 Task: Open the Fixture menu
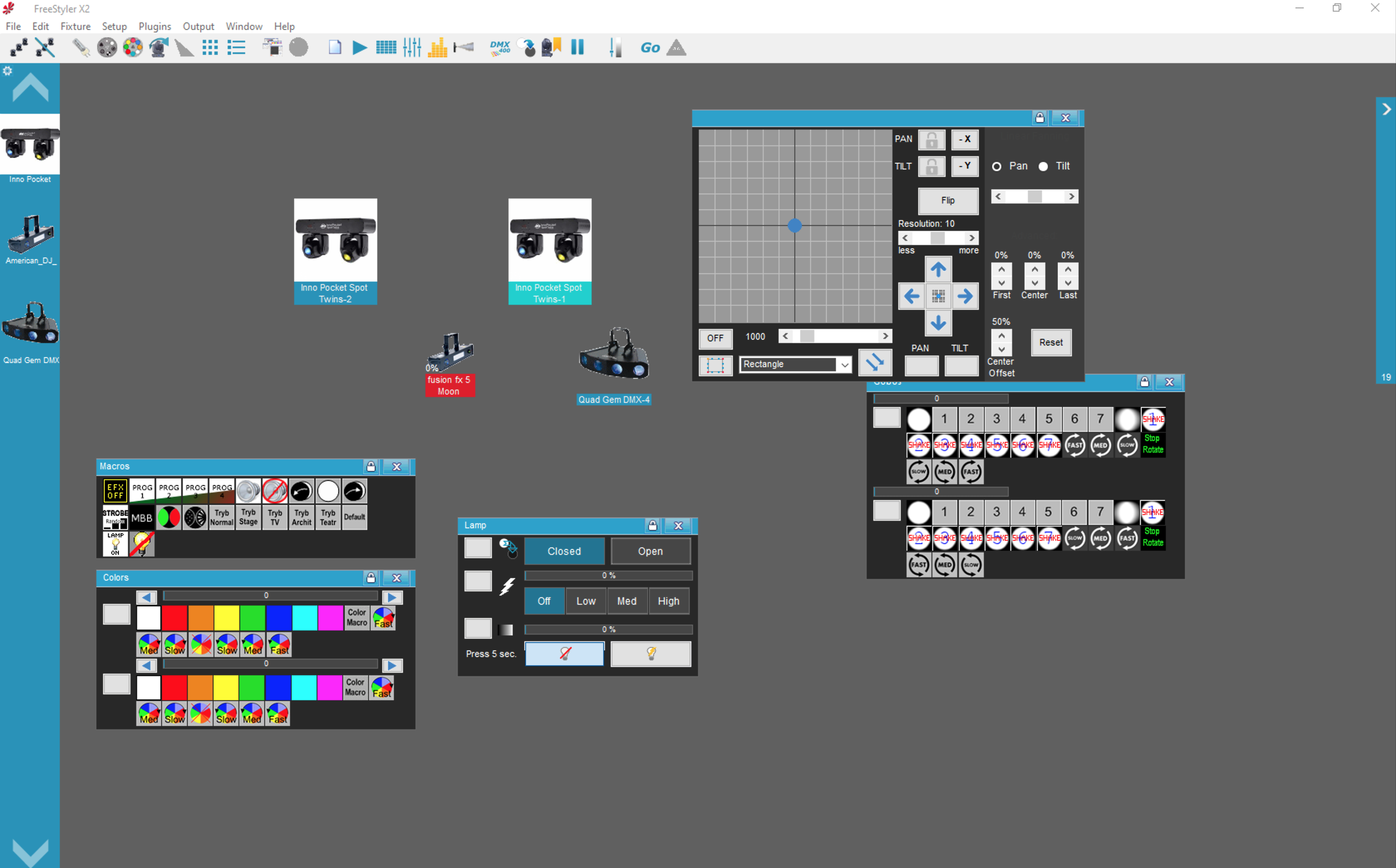point(75,27)
